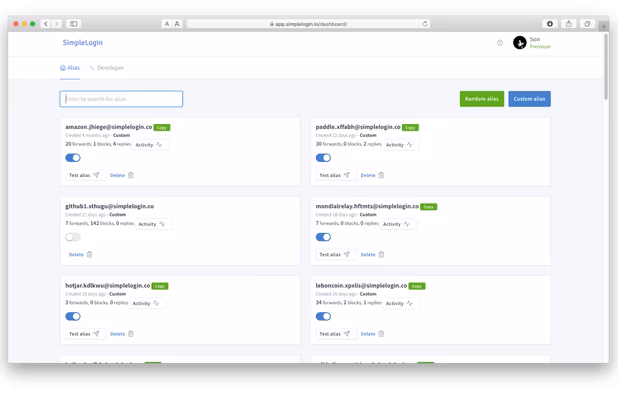
Task: Click trash icon for amazon.jhiege alias
Action: coord(131,175)
